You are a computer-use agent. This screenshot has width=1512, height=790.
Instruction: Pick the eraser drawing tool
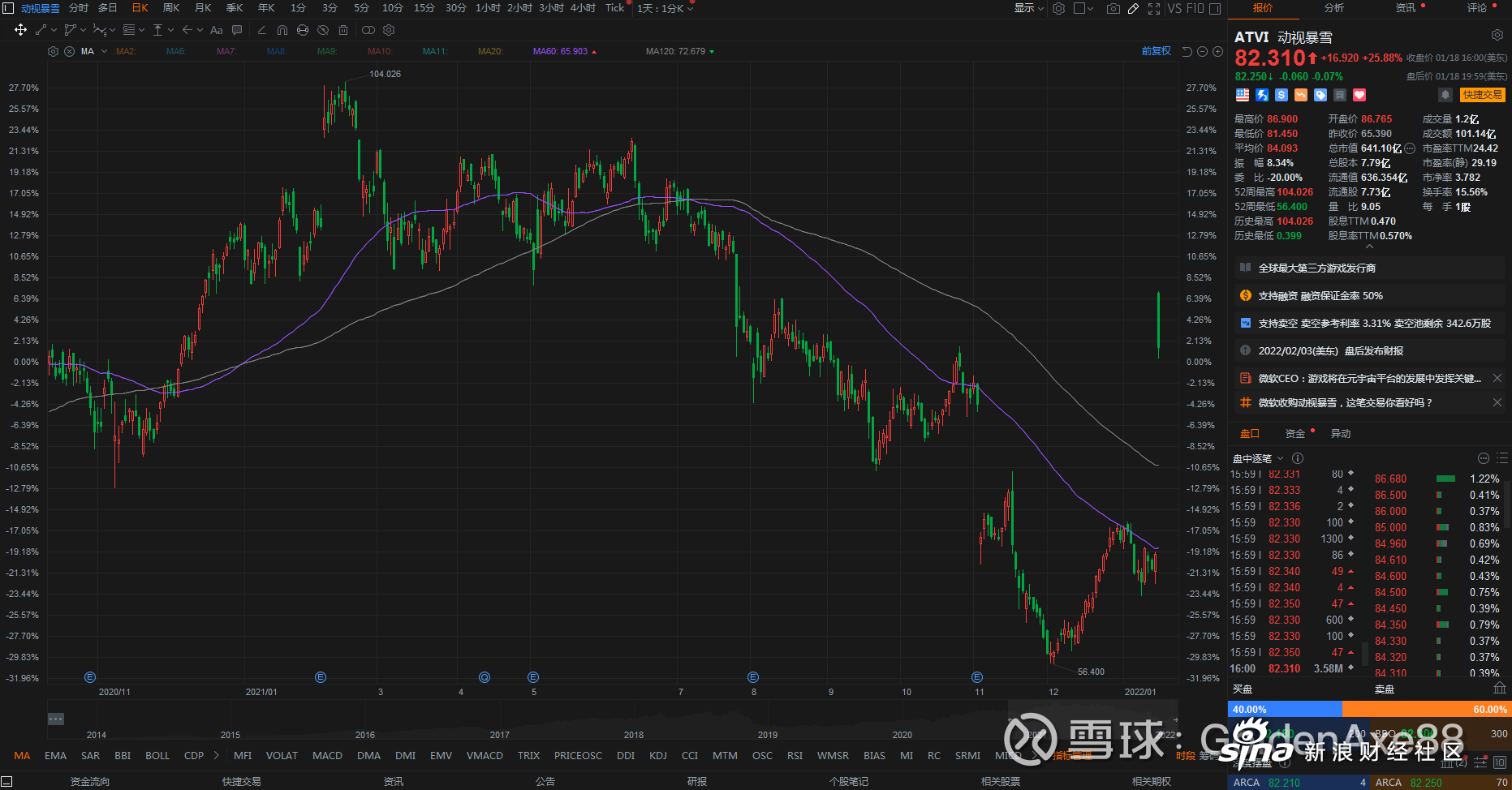click(261, 30)
